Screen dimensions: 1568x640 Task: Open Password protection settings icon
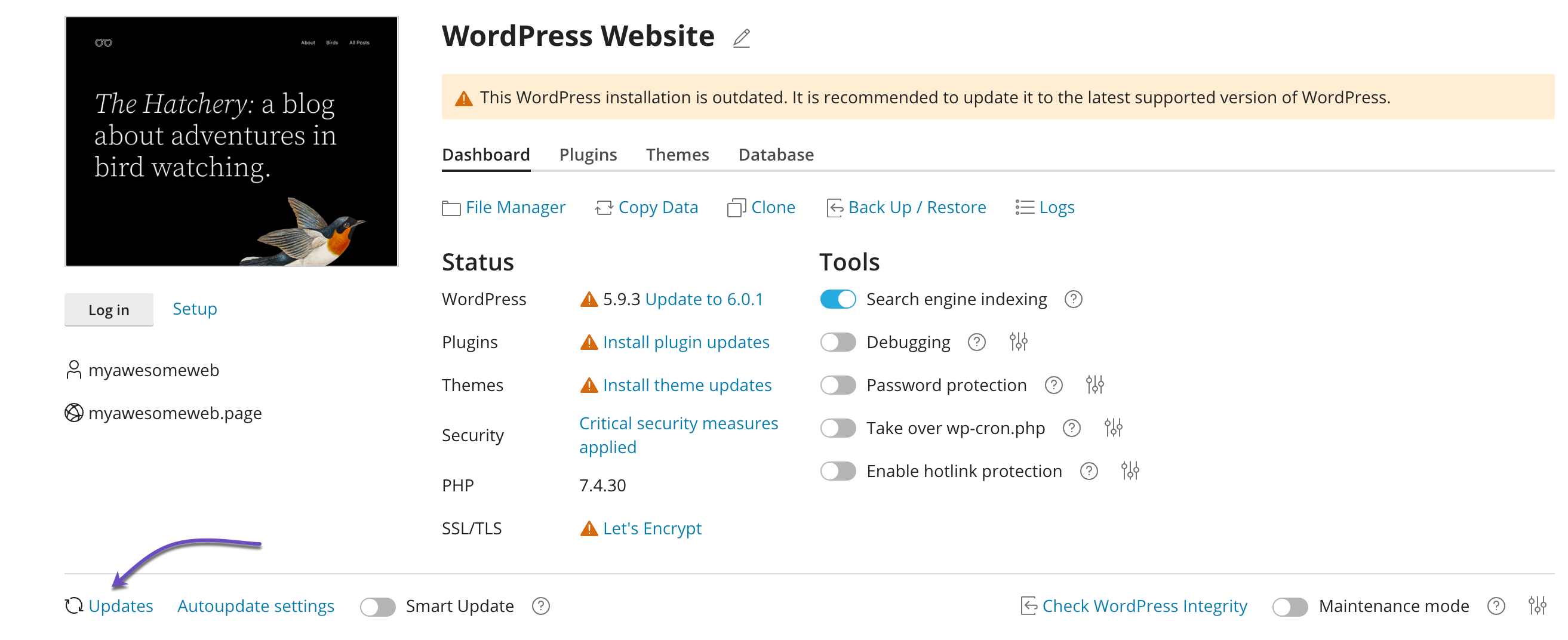(x=1094, y=385)
